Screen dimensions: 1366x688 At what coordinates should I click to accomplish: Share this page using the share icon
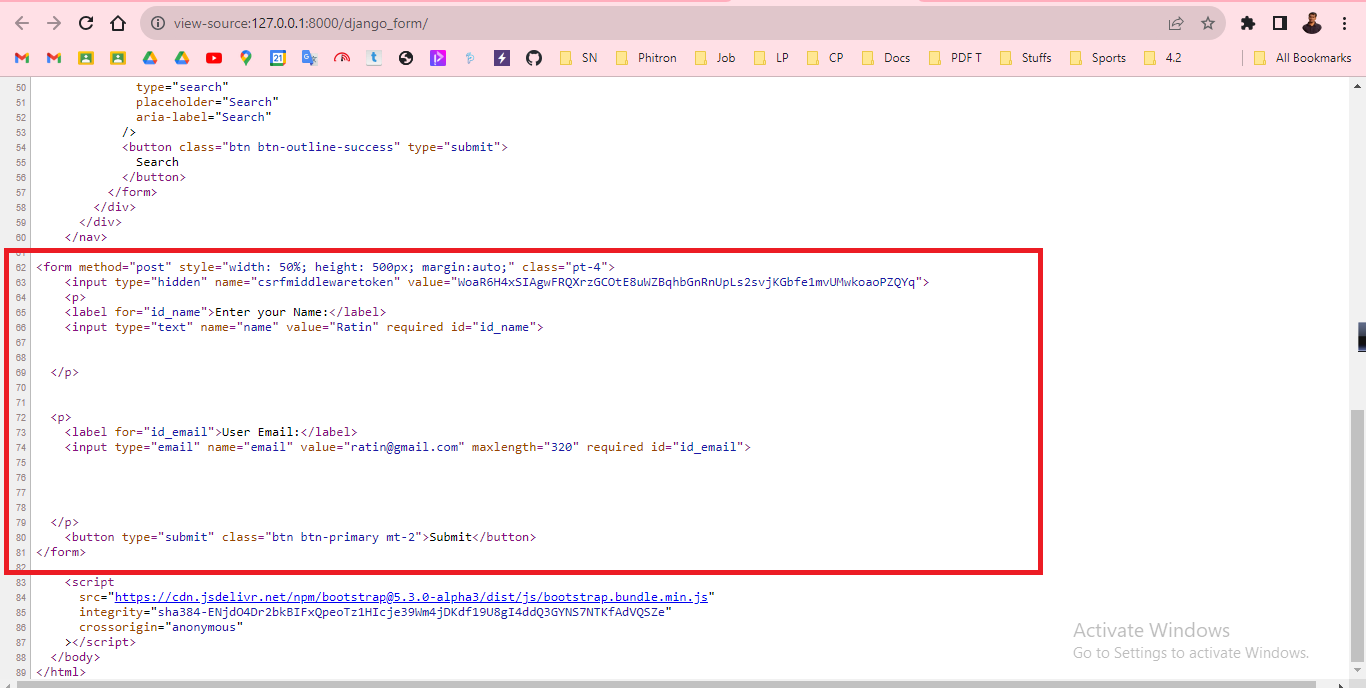coord(1176,23)
